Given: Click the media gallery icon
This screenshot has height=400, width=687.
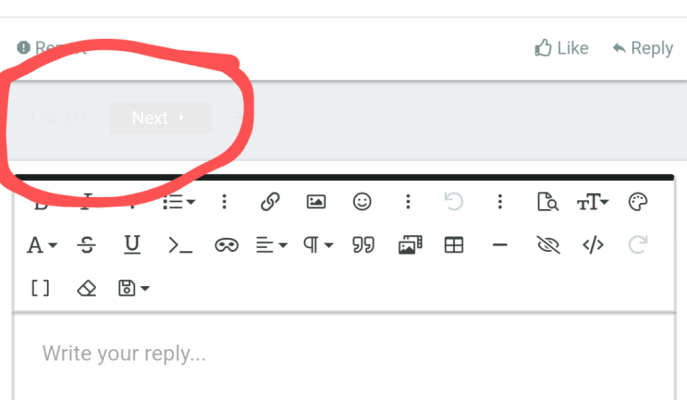Looking at the screenshot, I should (x=410, y=245).
